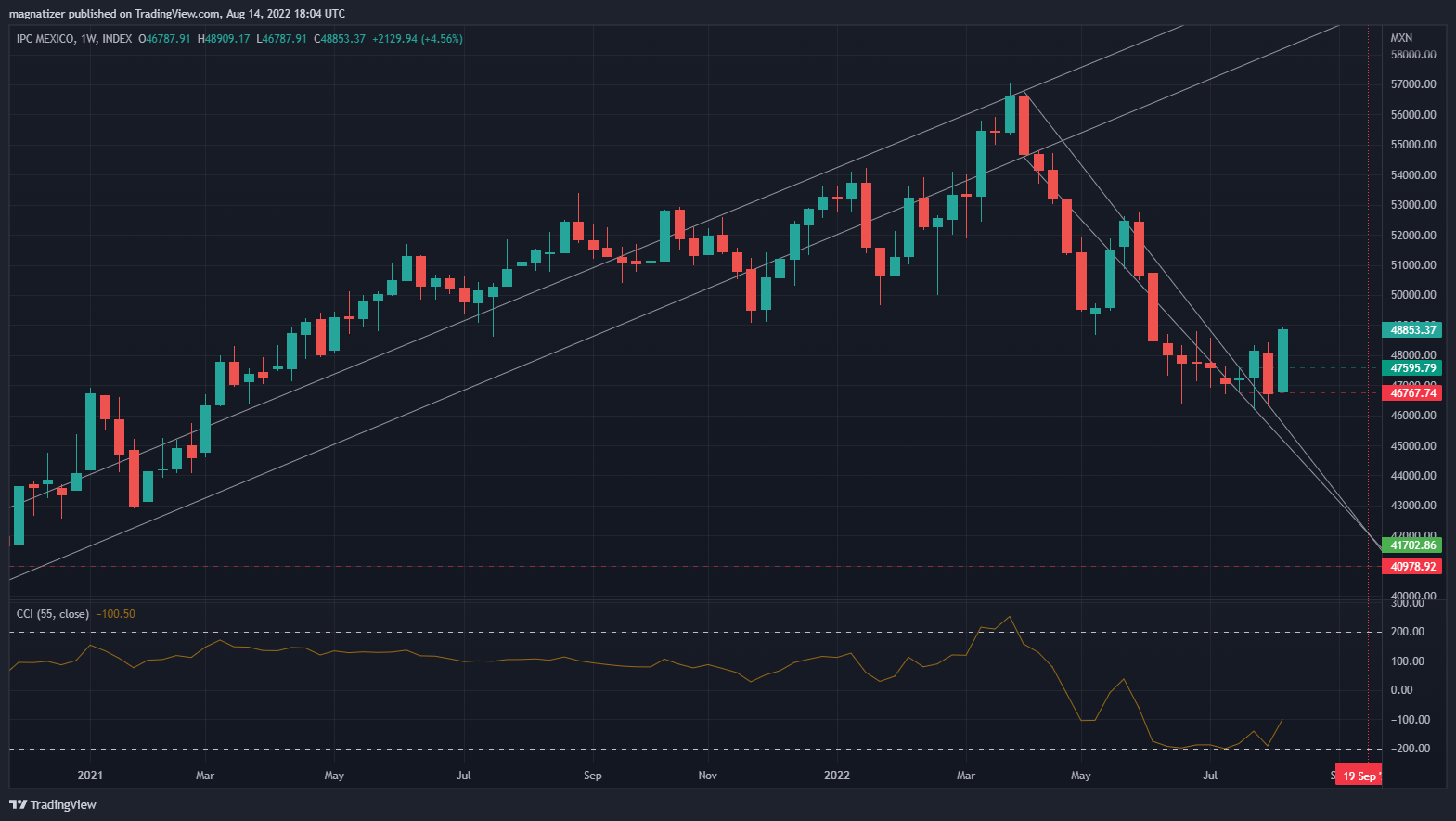Click the CCI (55, close) indicator label

[53, 614]
